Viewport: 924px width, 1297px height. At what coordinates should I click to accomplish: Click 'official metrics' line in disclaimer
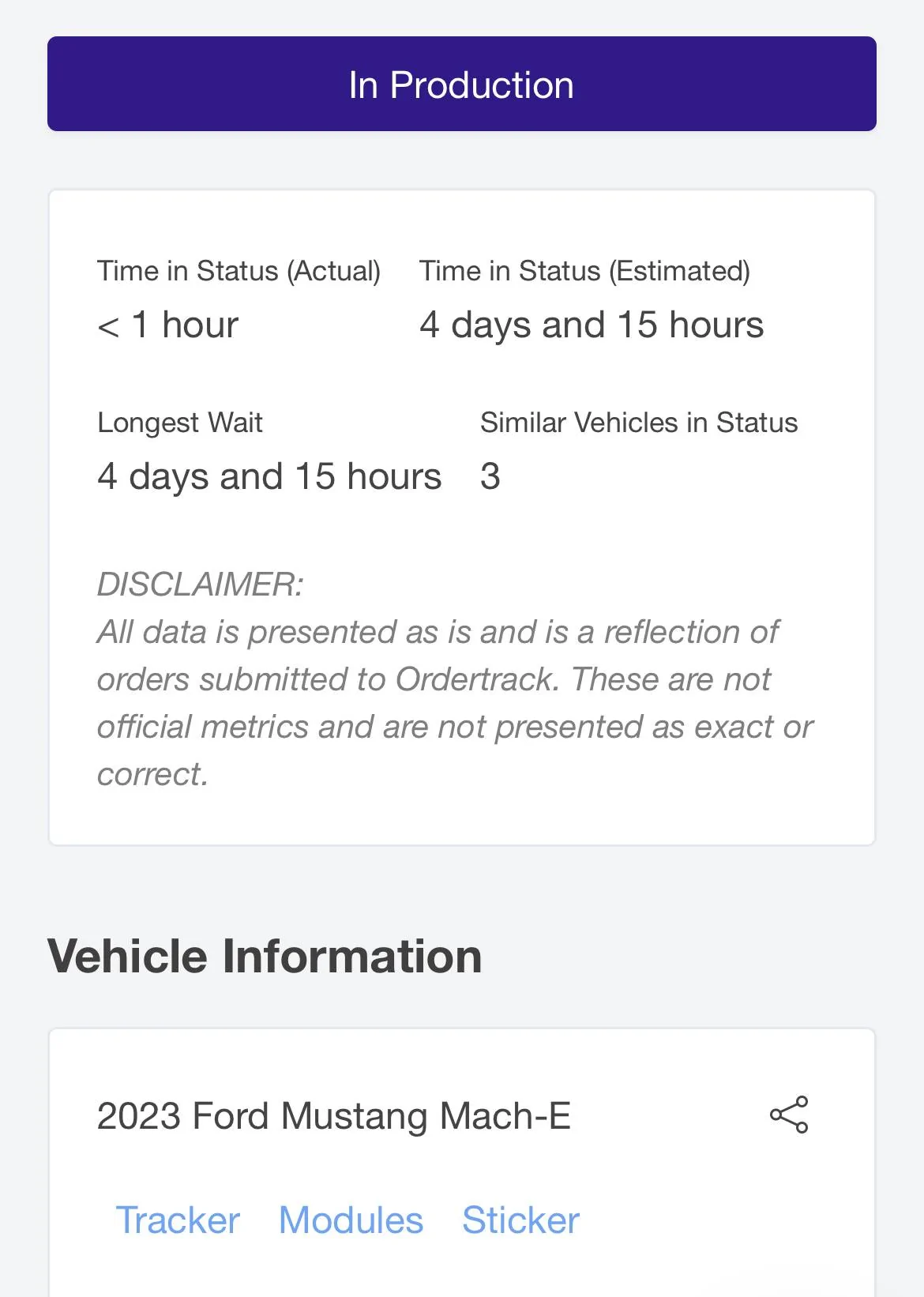(455, 727)
